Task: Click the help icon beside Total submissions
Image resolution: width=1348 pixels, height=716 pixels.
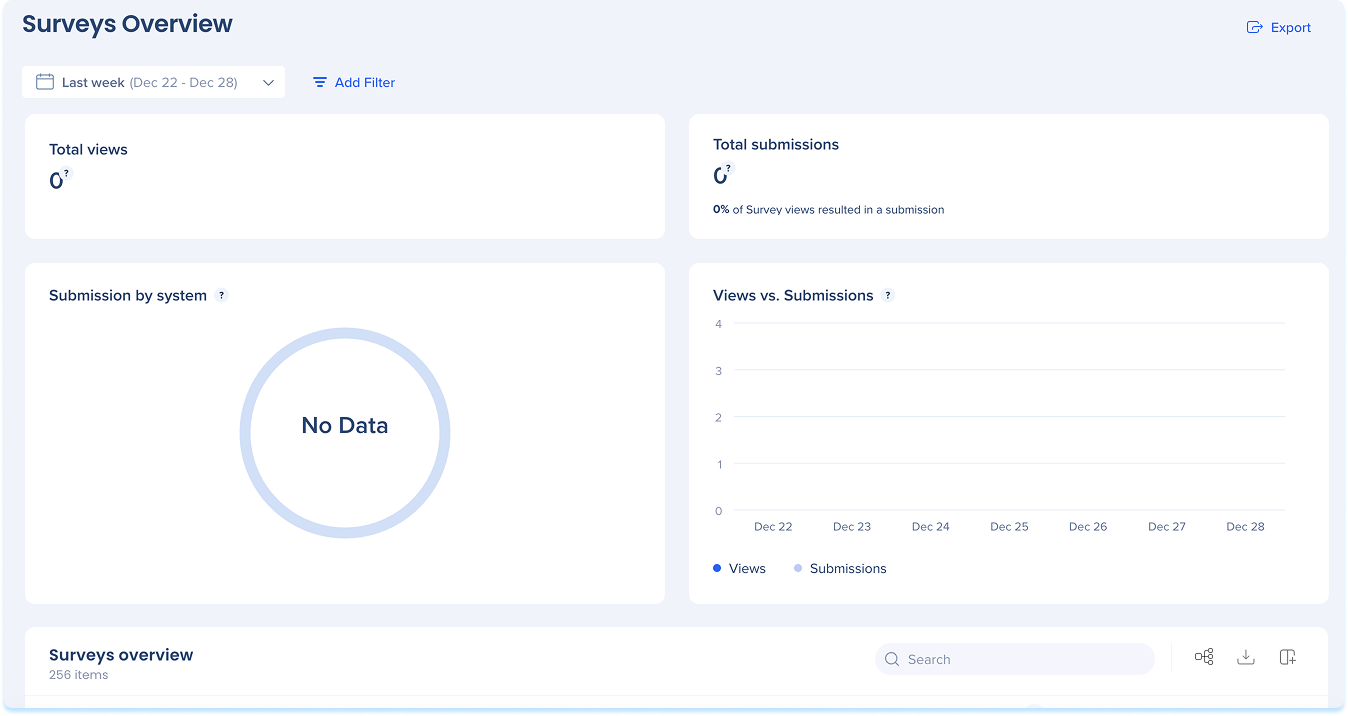Action: pyautogui.click(x=729, y=169)
